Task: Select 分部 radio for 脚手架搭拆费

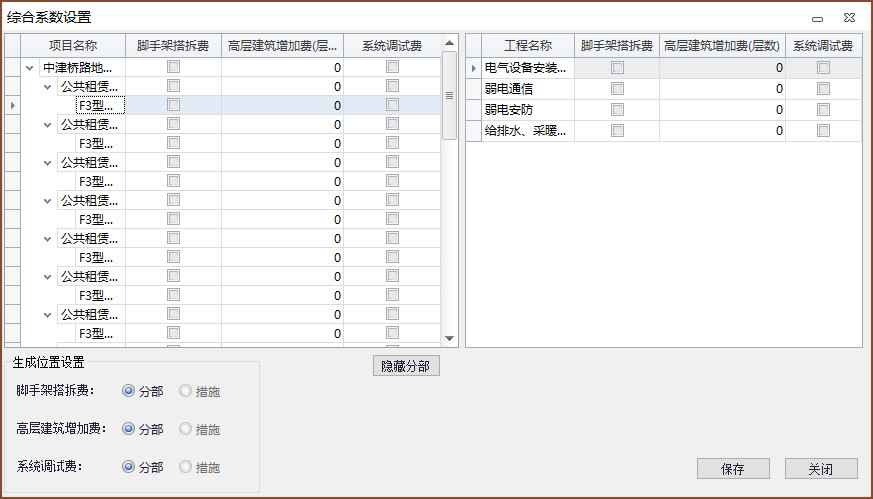Action: point(128,391)
